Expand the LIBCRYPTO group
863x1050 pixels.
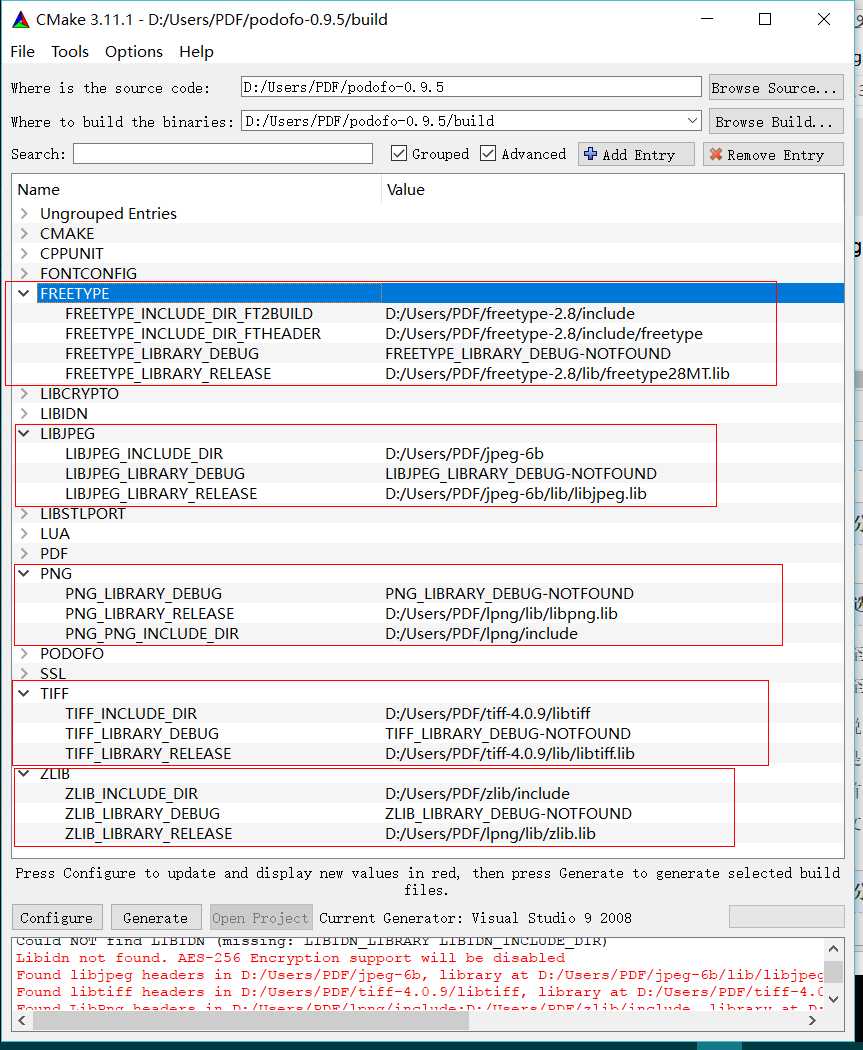click(24, 394)
